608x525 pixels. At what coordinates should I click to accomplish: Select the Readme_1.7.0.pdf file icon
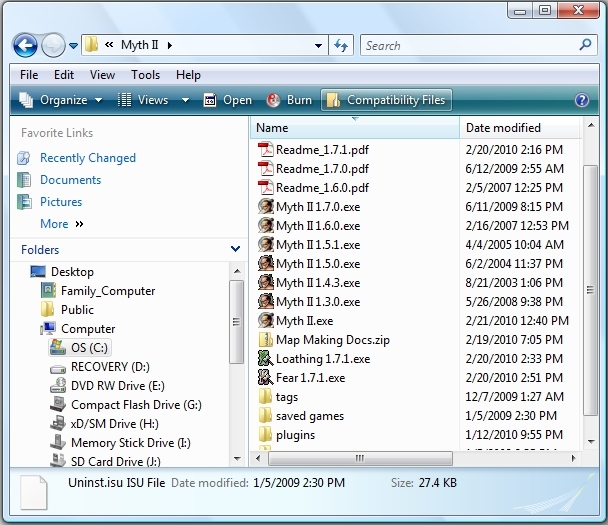[x=266, y=169]
